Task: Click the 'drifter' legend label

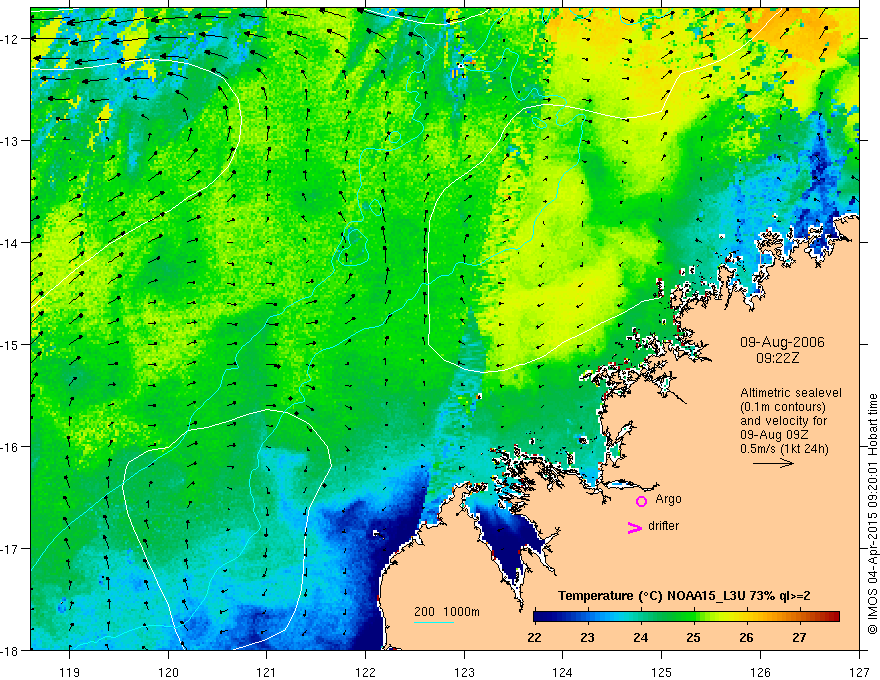Action: coord(663,526)
